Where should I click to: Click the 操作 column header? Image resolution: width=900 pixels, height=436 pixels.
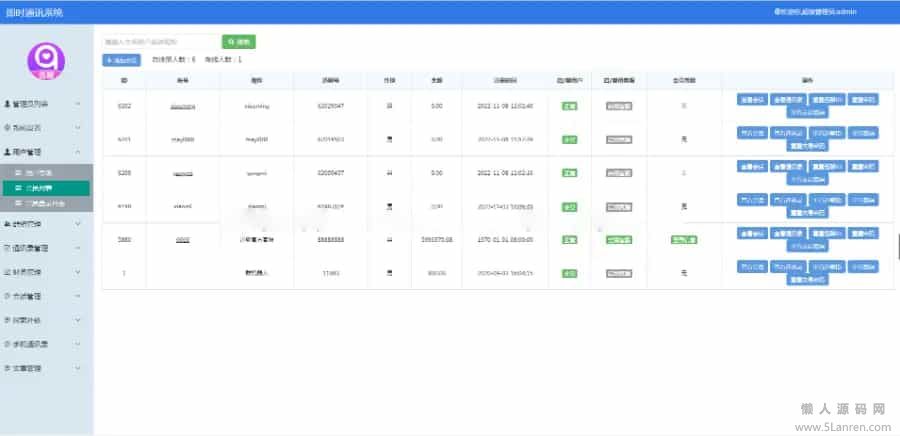808,81
